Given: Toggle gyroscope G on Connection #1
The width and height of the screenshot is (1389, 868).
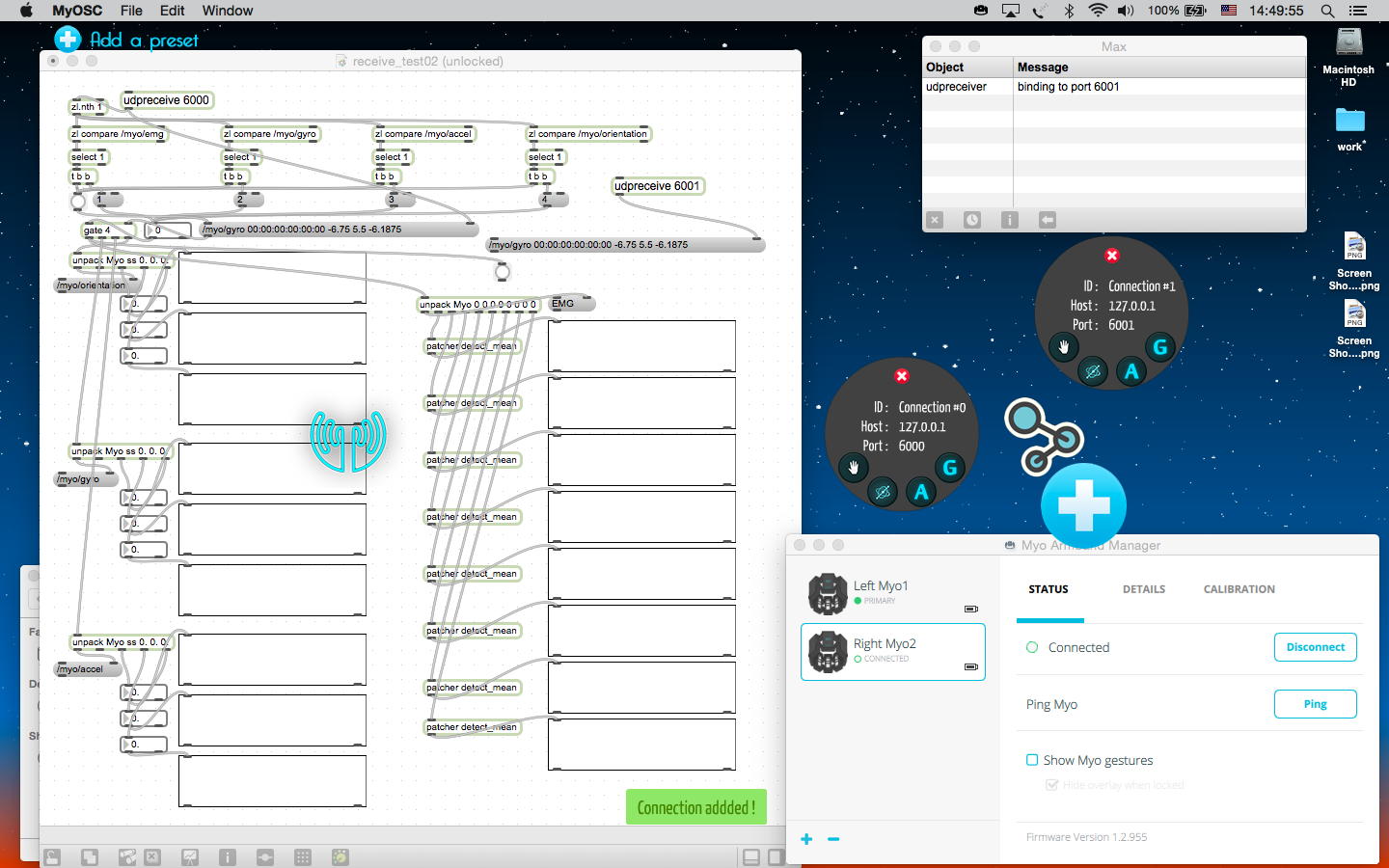Looking at the screenshot, I should click(1160, 347).
